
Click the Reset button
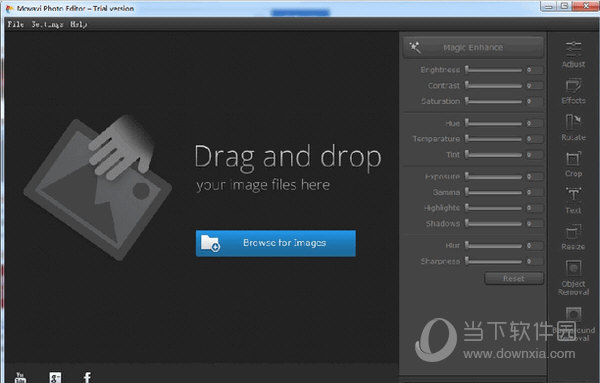514,279
